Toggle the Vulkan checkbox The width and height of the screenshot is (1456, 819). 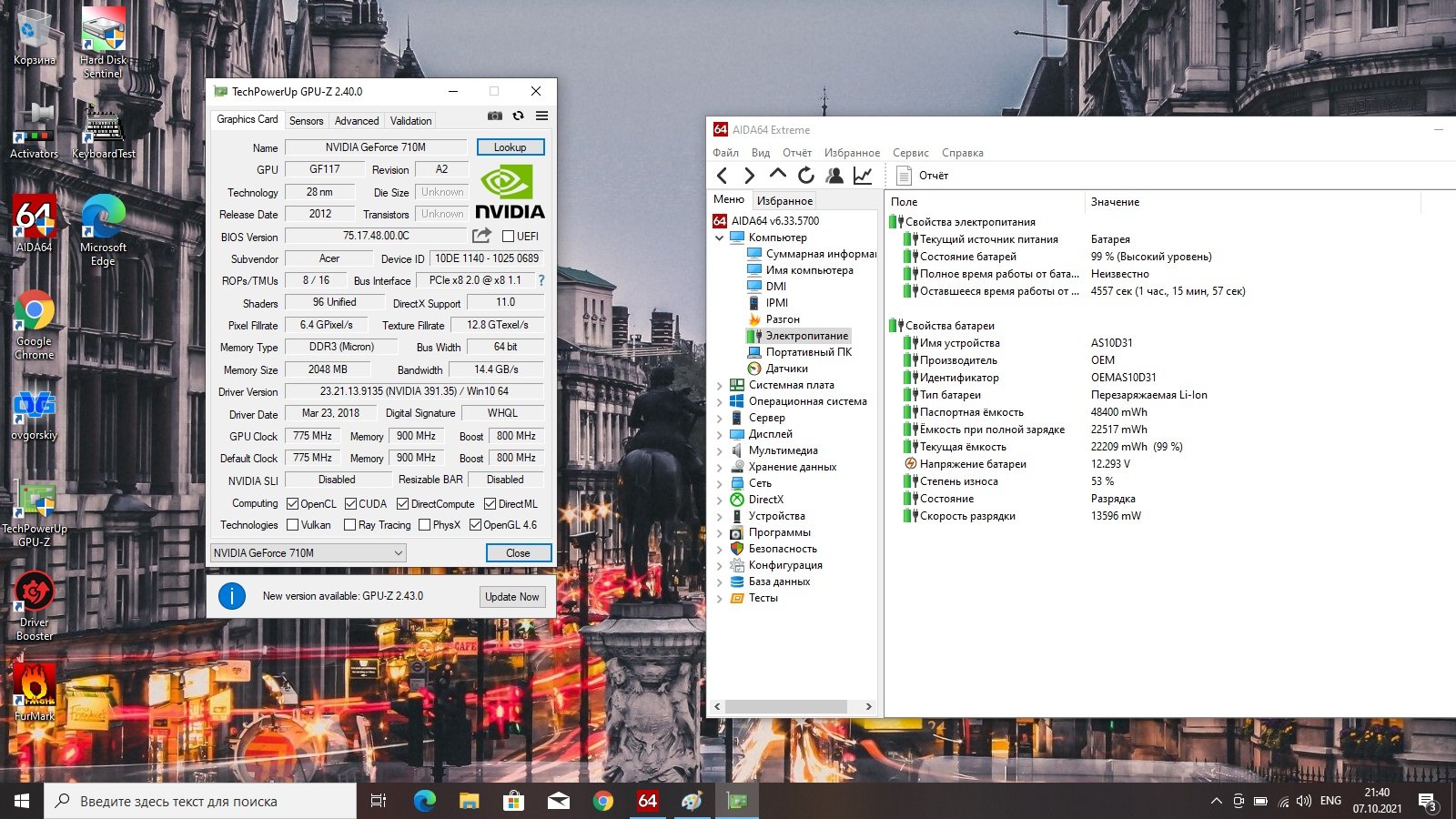point(293,525)
